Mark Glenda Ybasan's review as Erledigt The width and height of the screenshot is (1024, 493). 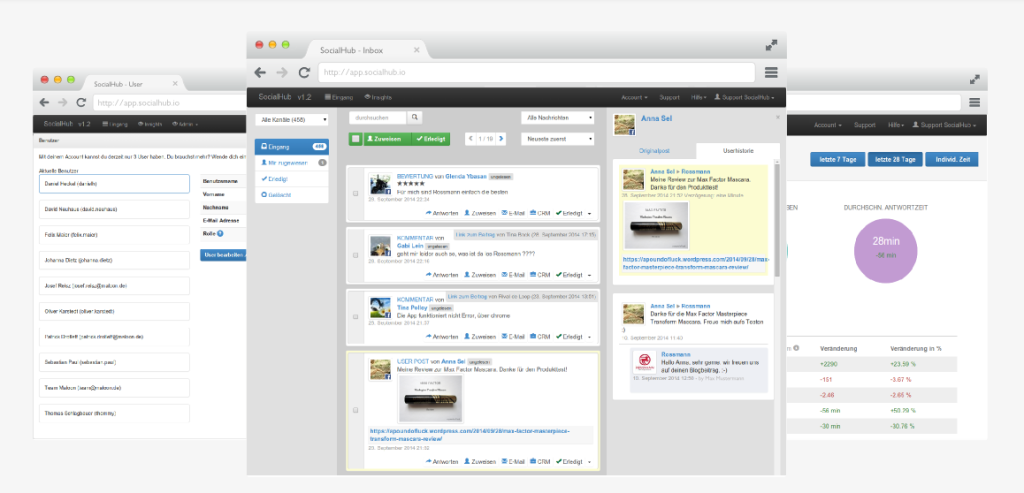click(569, 213)
